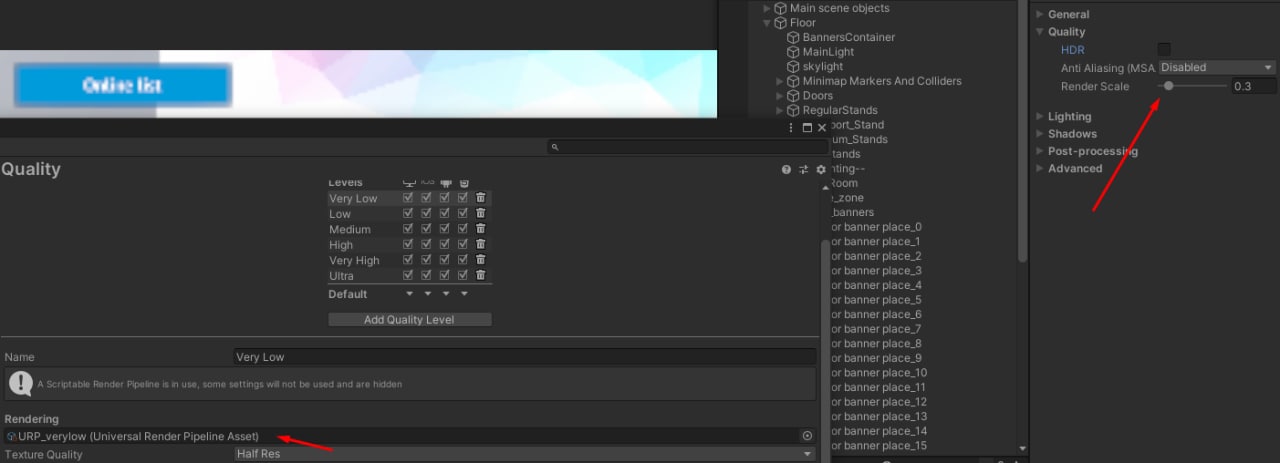Image resolution: width=1280 pixels, height=463 pixels.
Task: Expand the Lighting section
Action: click(x=1040, y=117)
